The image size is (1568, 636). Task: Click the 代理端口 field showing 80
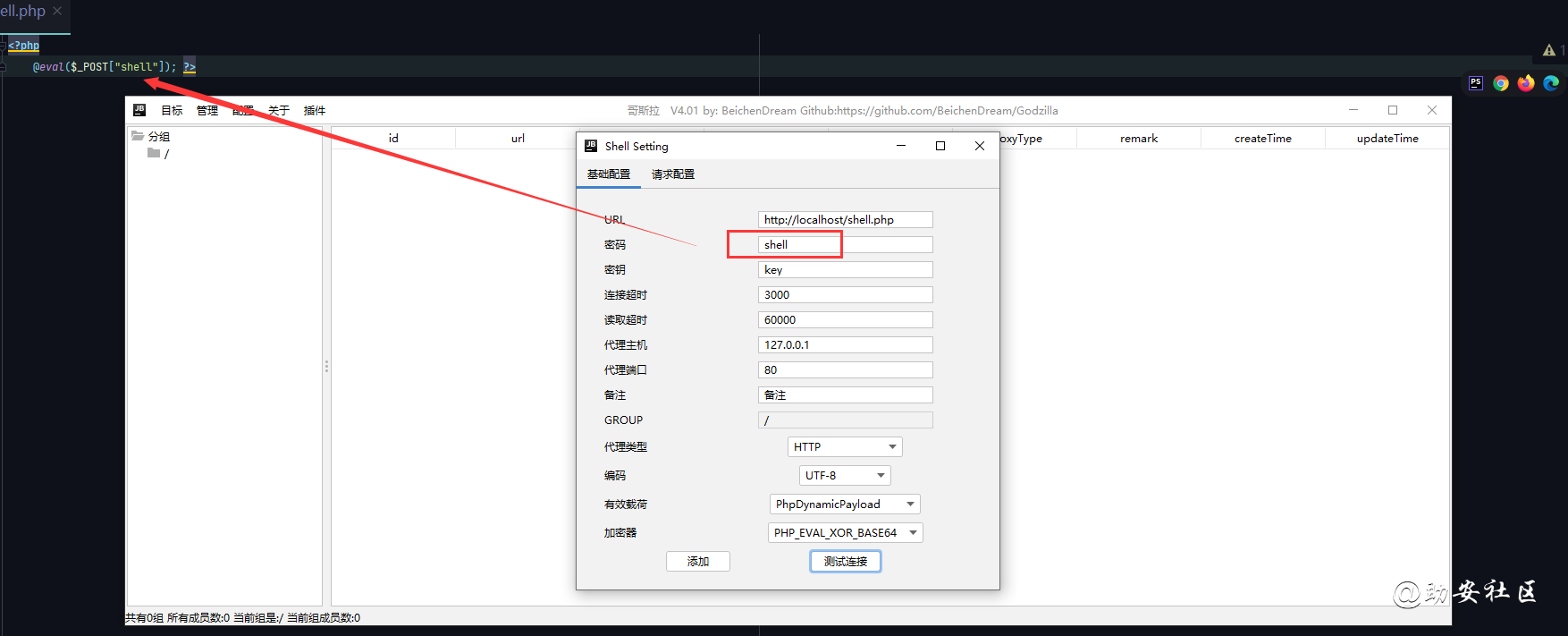[x=845, y=369]
